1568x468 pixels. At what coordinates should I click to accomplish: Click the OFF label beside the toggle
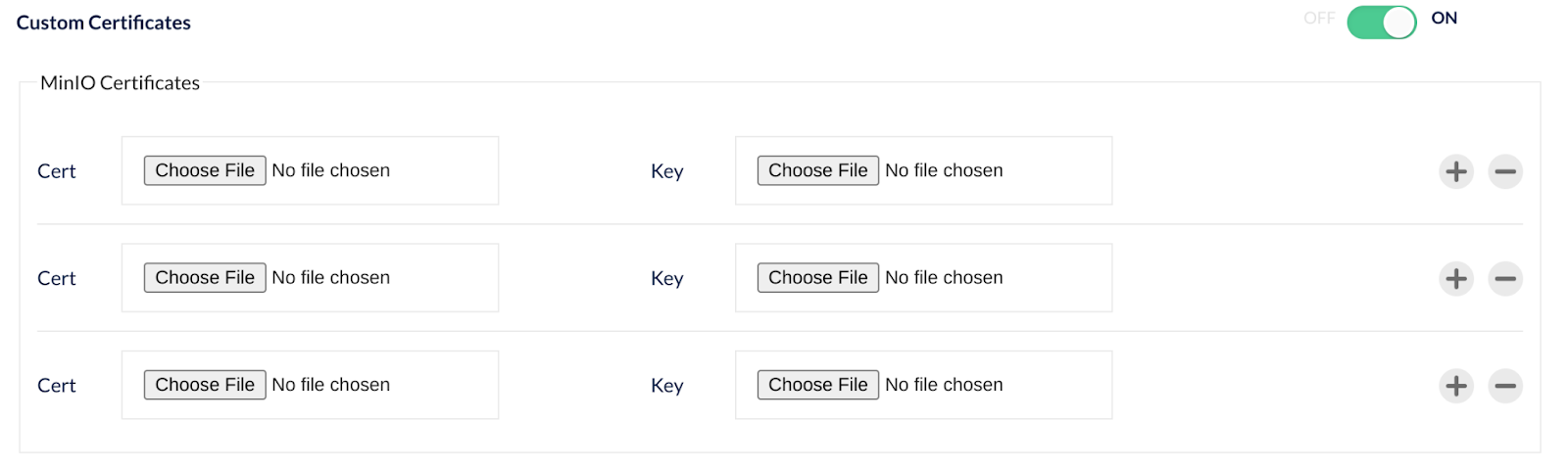pyautogui.click(x=1319, y=18)
